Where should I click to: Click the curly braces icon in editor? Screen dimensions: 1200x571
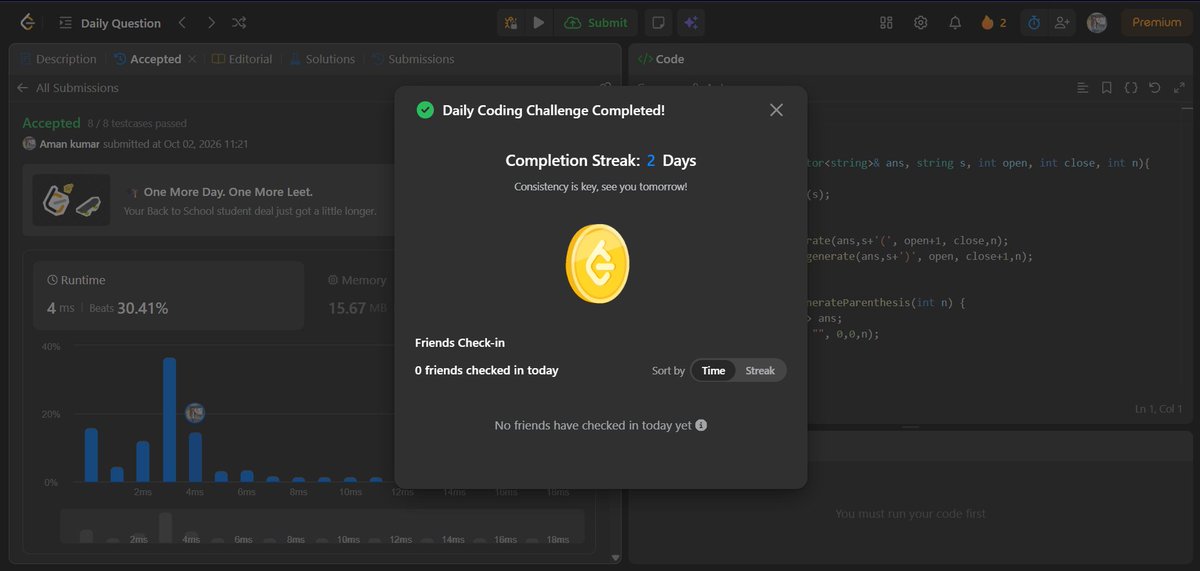1130,88
